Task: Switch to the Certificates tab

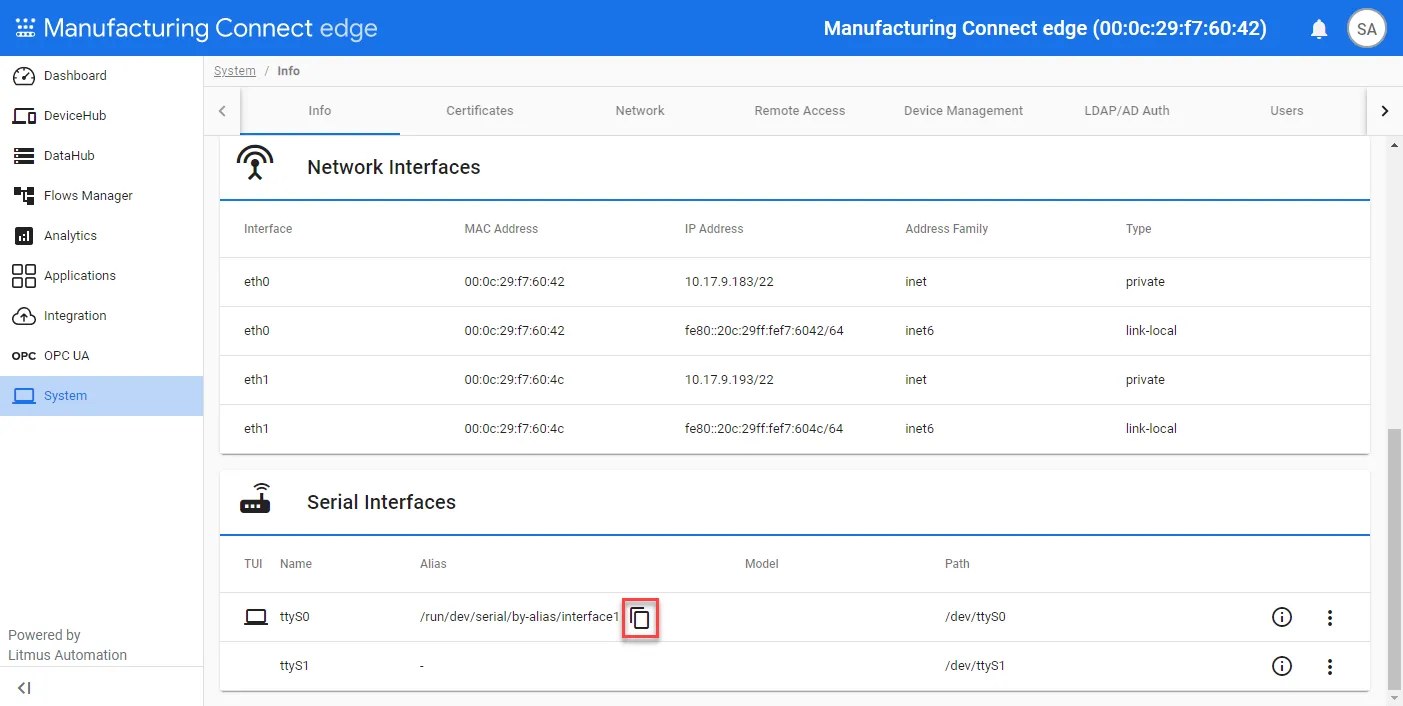Action: tap(480, 111)
